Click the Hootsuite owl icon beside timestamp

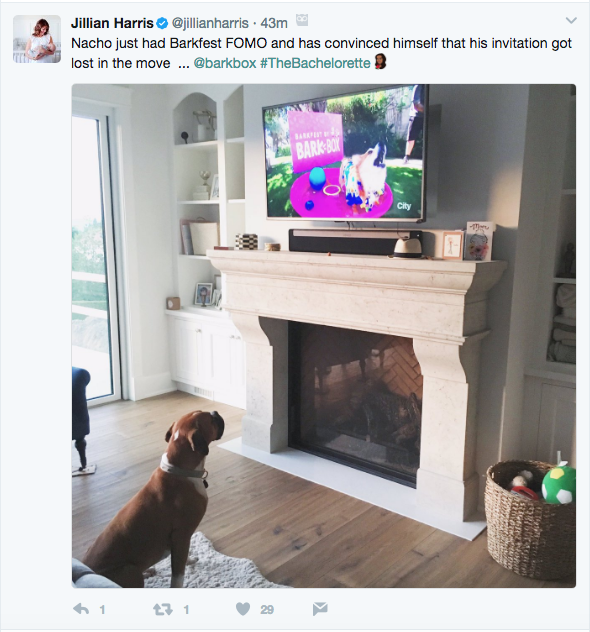tap(302, 20)
